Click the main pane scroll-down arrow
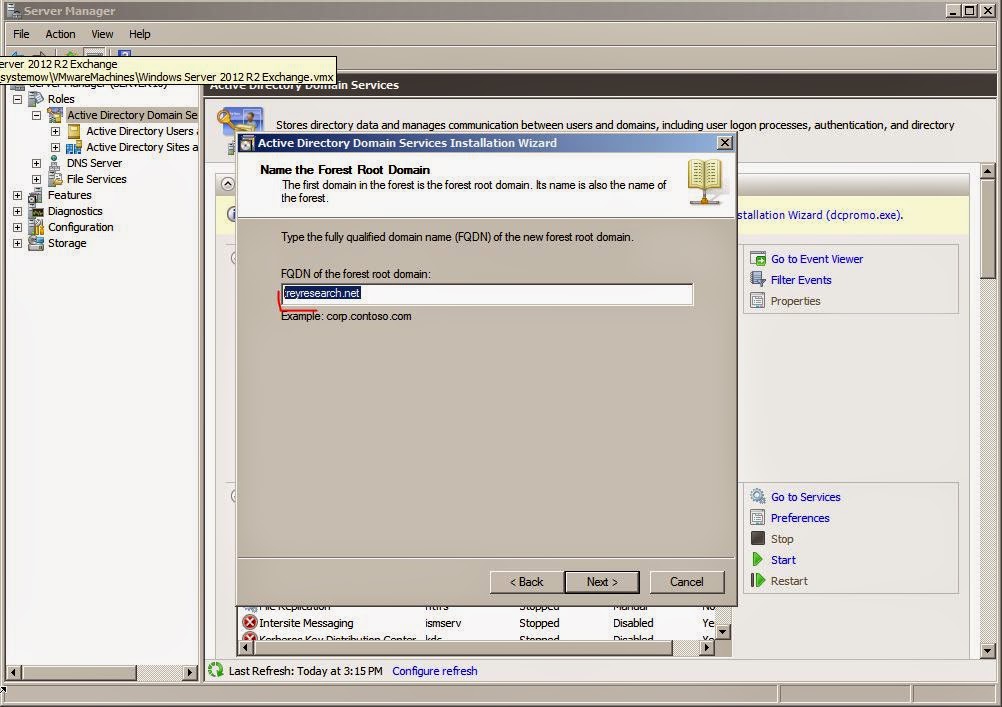This screenshot has width=1002, height=707. (x=987, y=651)
